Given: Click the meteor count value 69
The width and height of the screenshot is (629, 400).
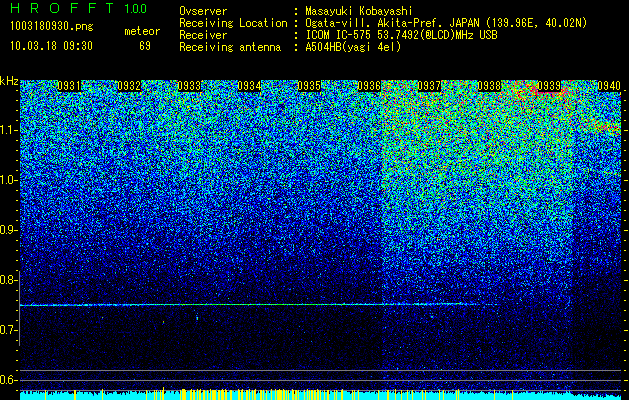Looking at the screenshot, I should click(145, 46).
